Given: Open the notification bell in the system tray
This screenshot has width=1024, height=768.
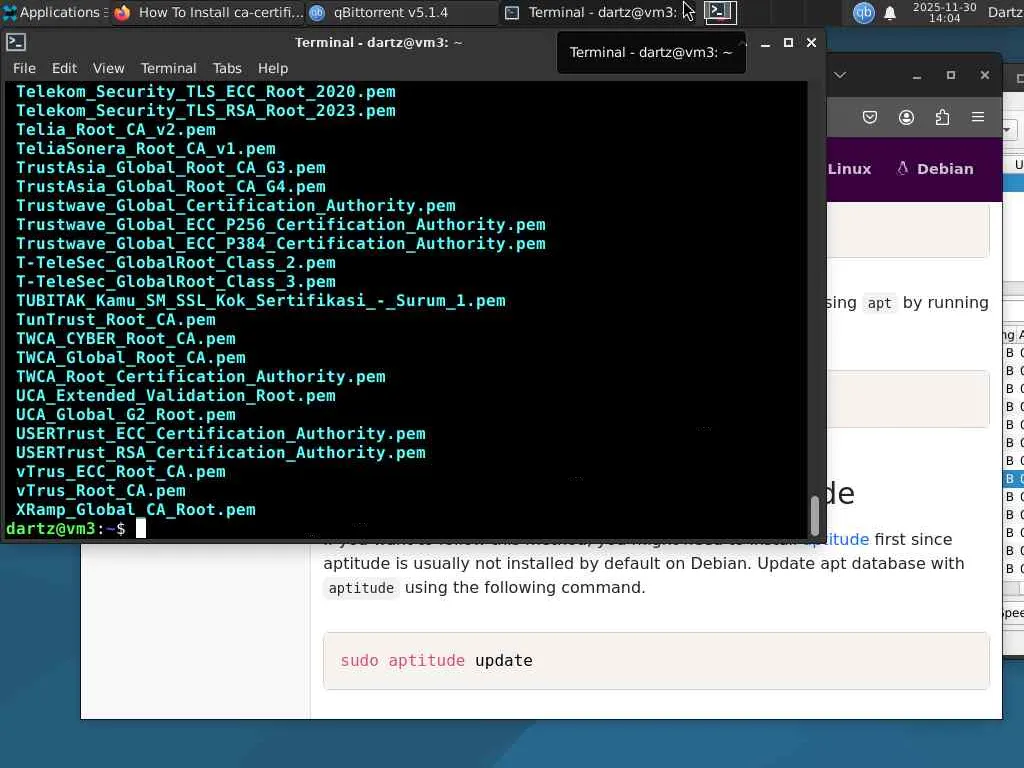Looking at the screenshot, I should (889, 13).
